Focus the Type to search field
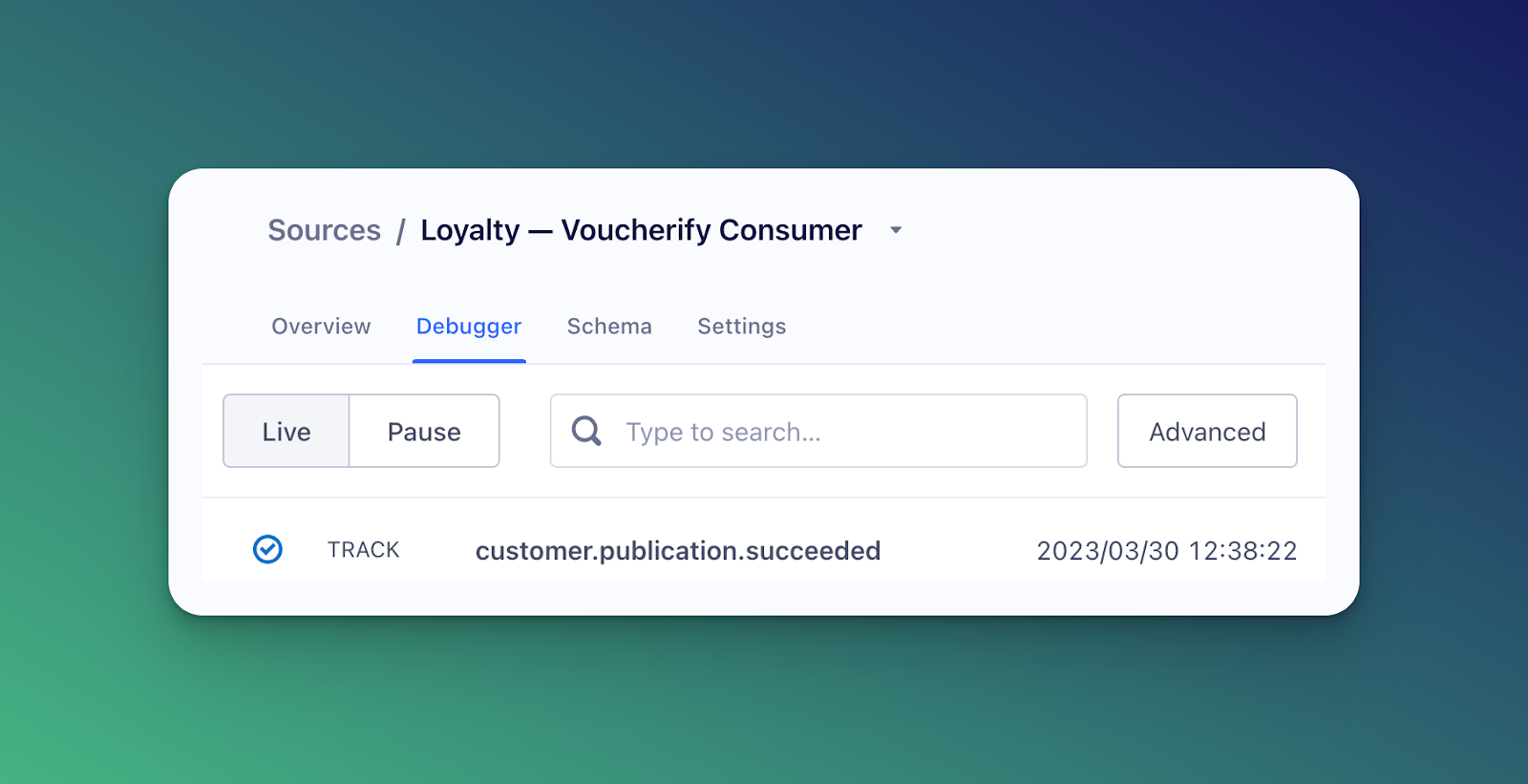The image size is (1528, 784). point(840,432)
